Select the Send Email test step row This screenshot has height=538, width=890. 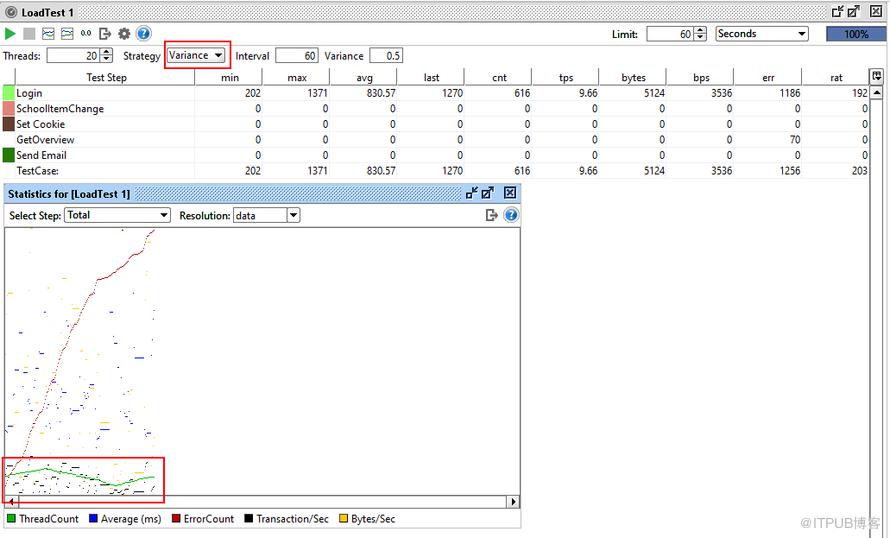click(436, 155)
